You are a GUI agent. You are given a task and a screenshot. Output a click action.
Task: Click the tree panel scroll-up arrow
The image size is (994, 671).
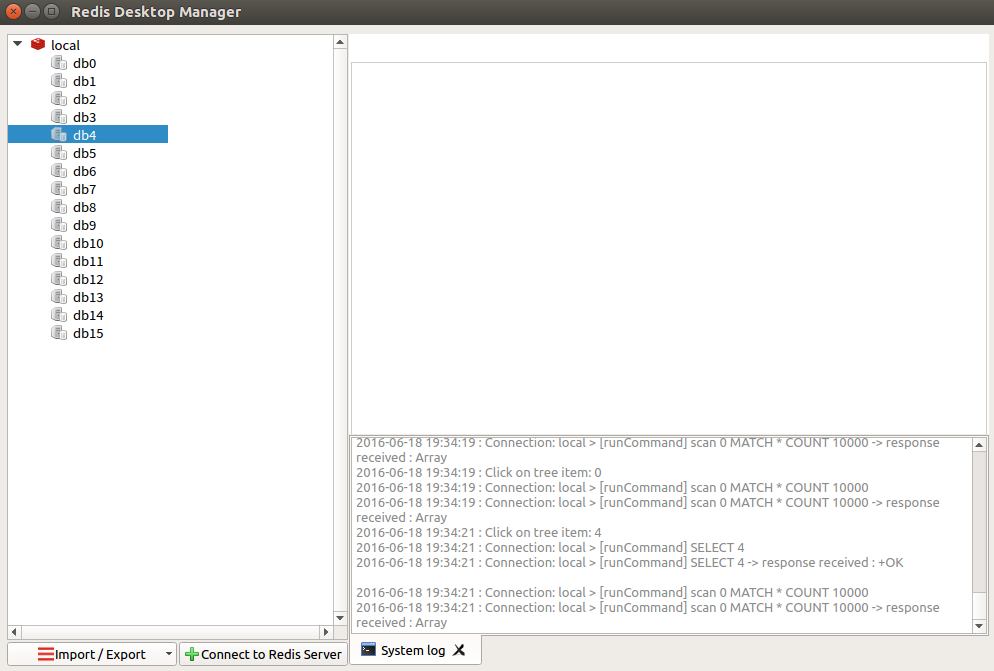pyautogui.click(x=340, y=42)
